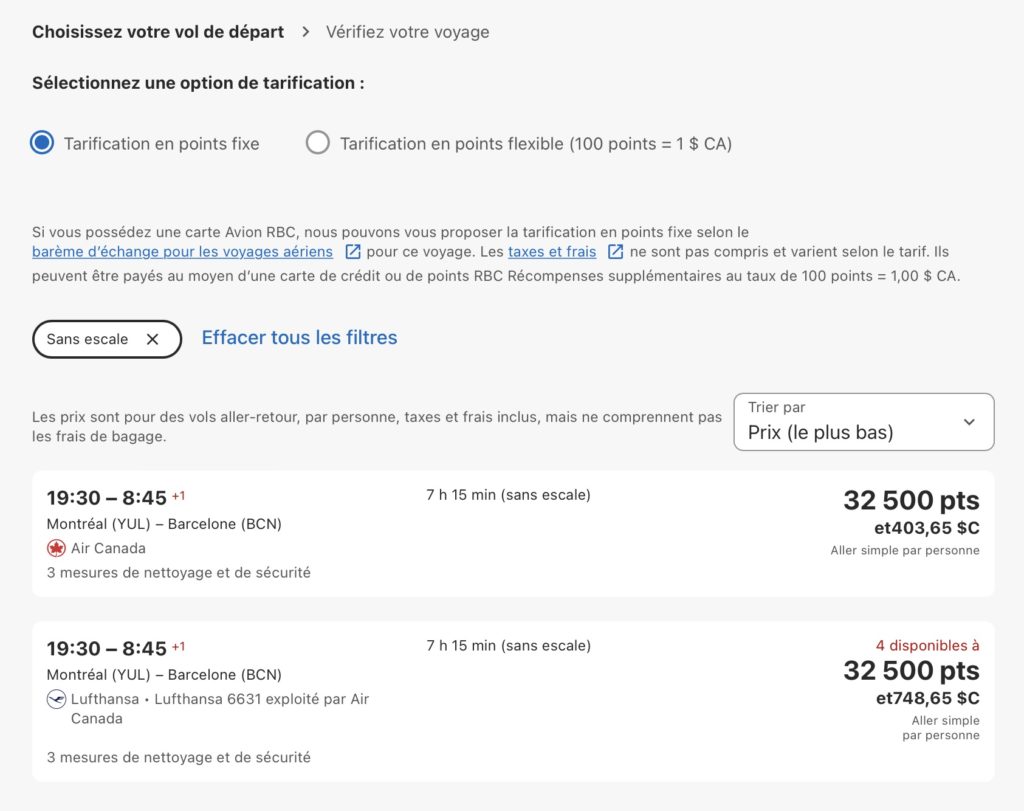
Task: Go to Choisissez votre vol de départ step
Action: [158, 32]
